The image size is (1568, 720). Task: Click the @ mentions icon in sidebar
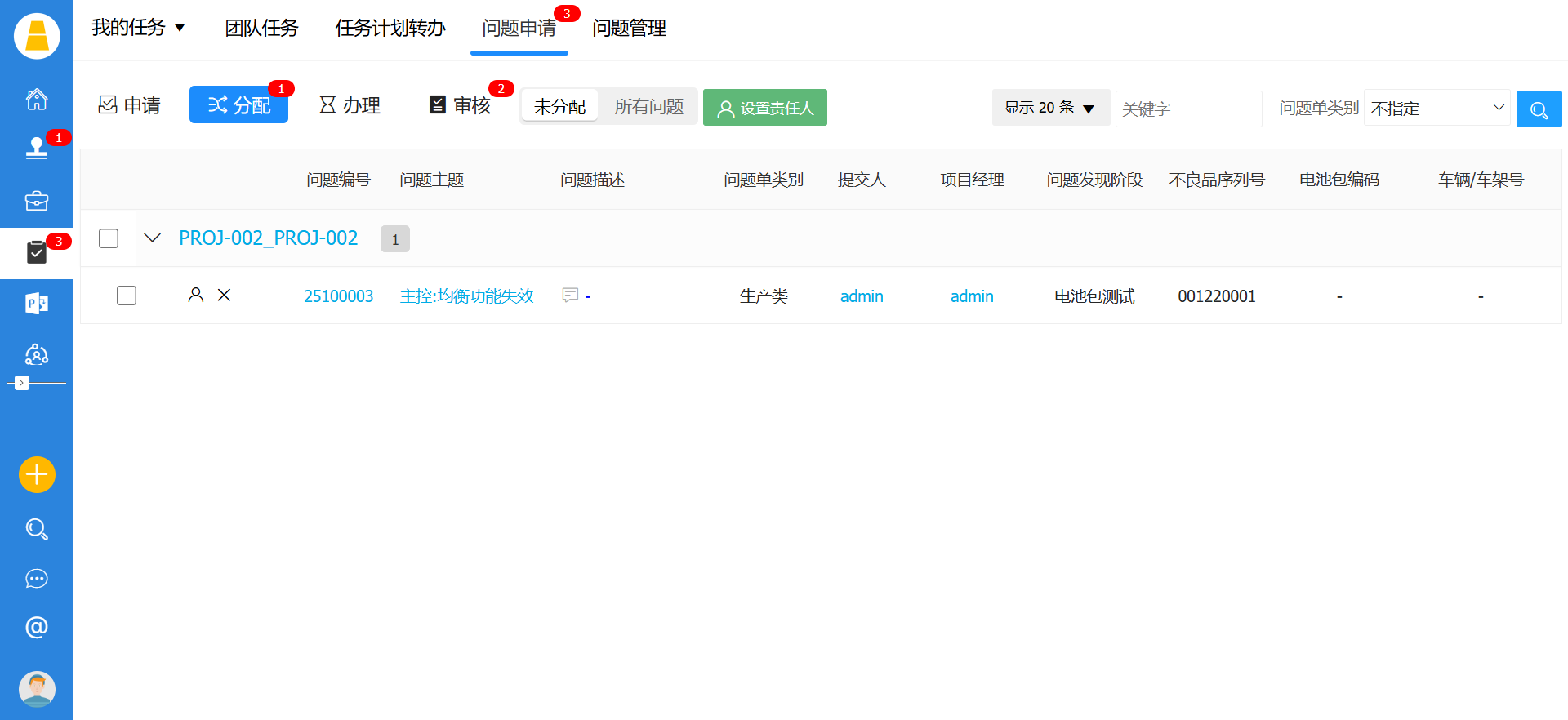pos(37,627)
